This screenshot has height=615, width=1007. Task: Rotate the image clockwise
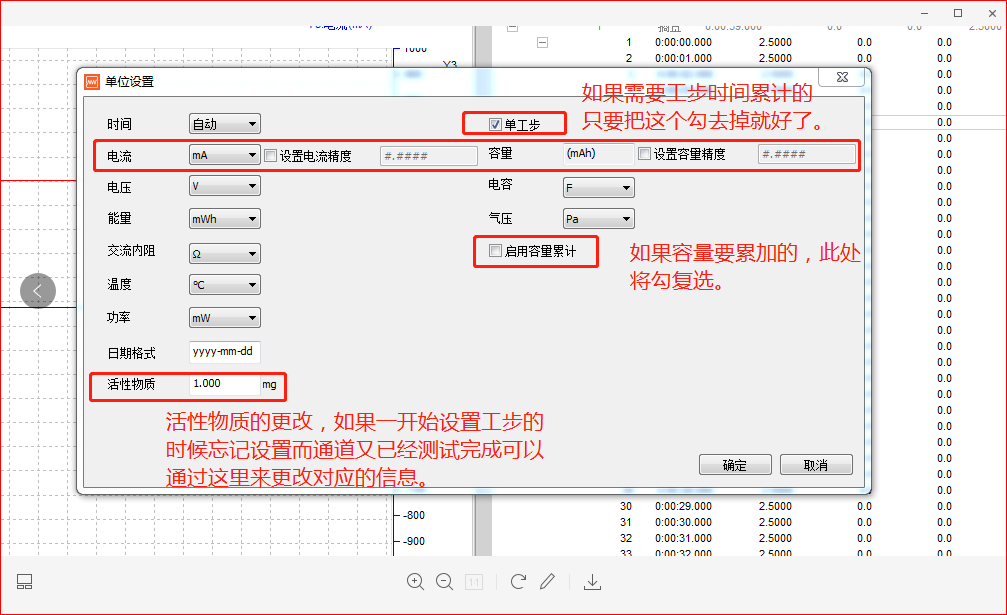coord(518,582)
